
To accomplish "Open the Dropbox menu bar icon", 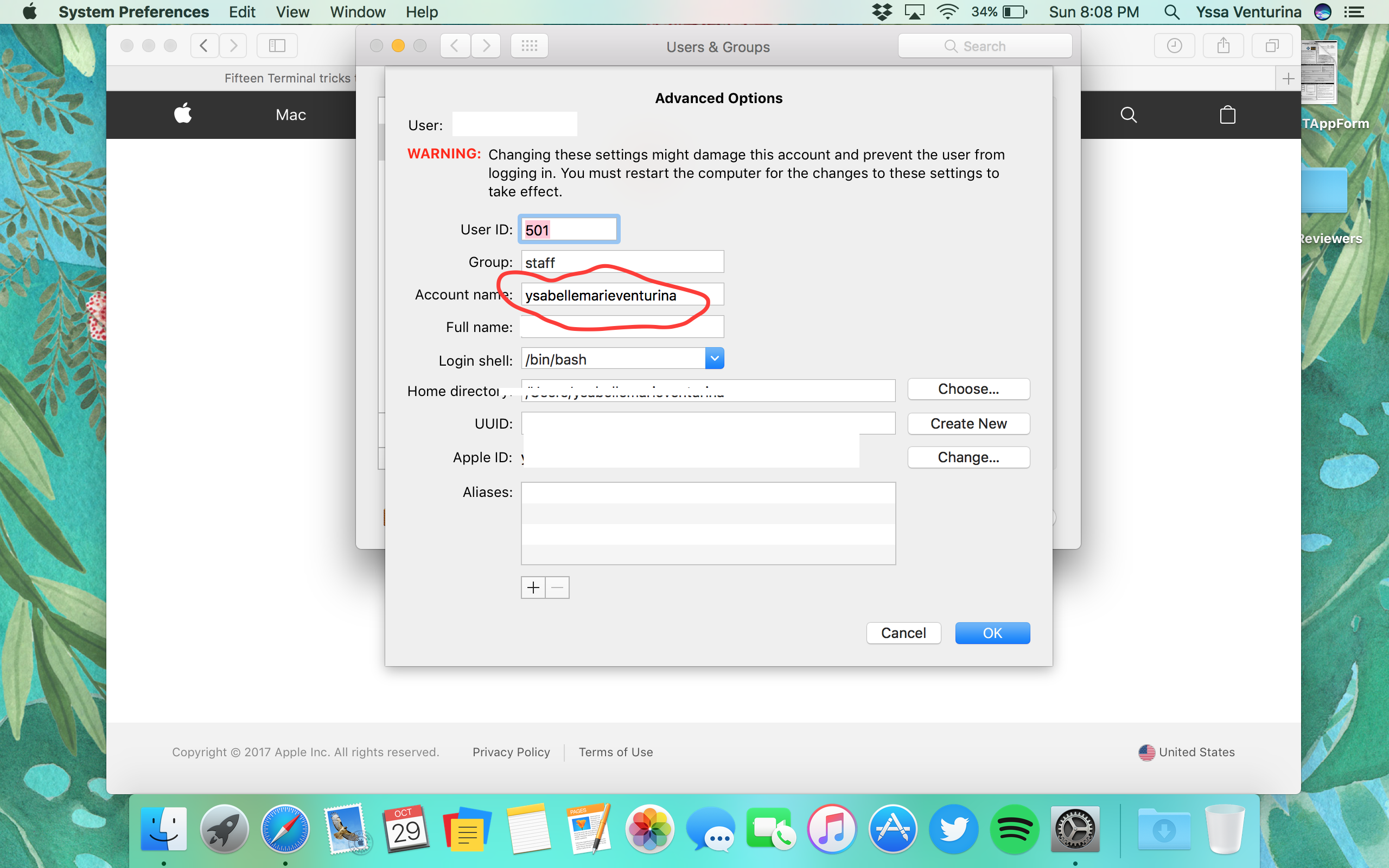I will pyautogui.click(x=882, y=12).
